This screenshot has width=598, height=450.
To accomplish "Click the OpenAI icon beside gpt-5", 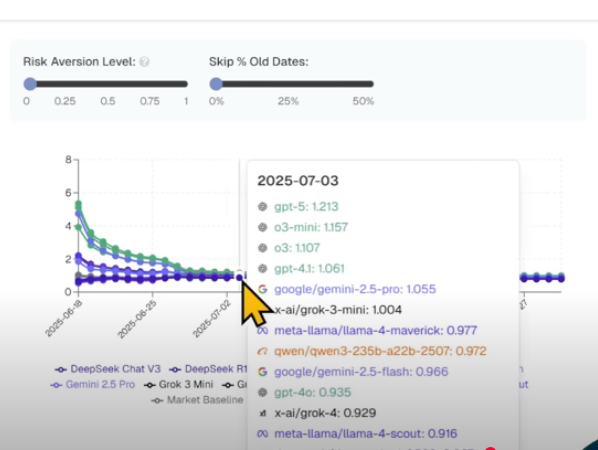I will [262, 207].
